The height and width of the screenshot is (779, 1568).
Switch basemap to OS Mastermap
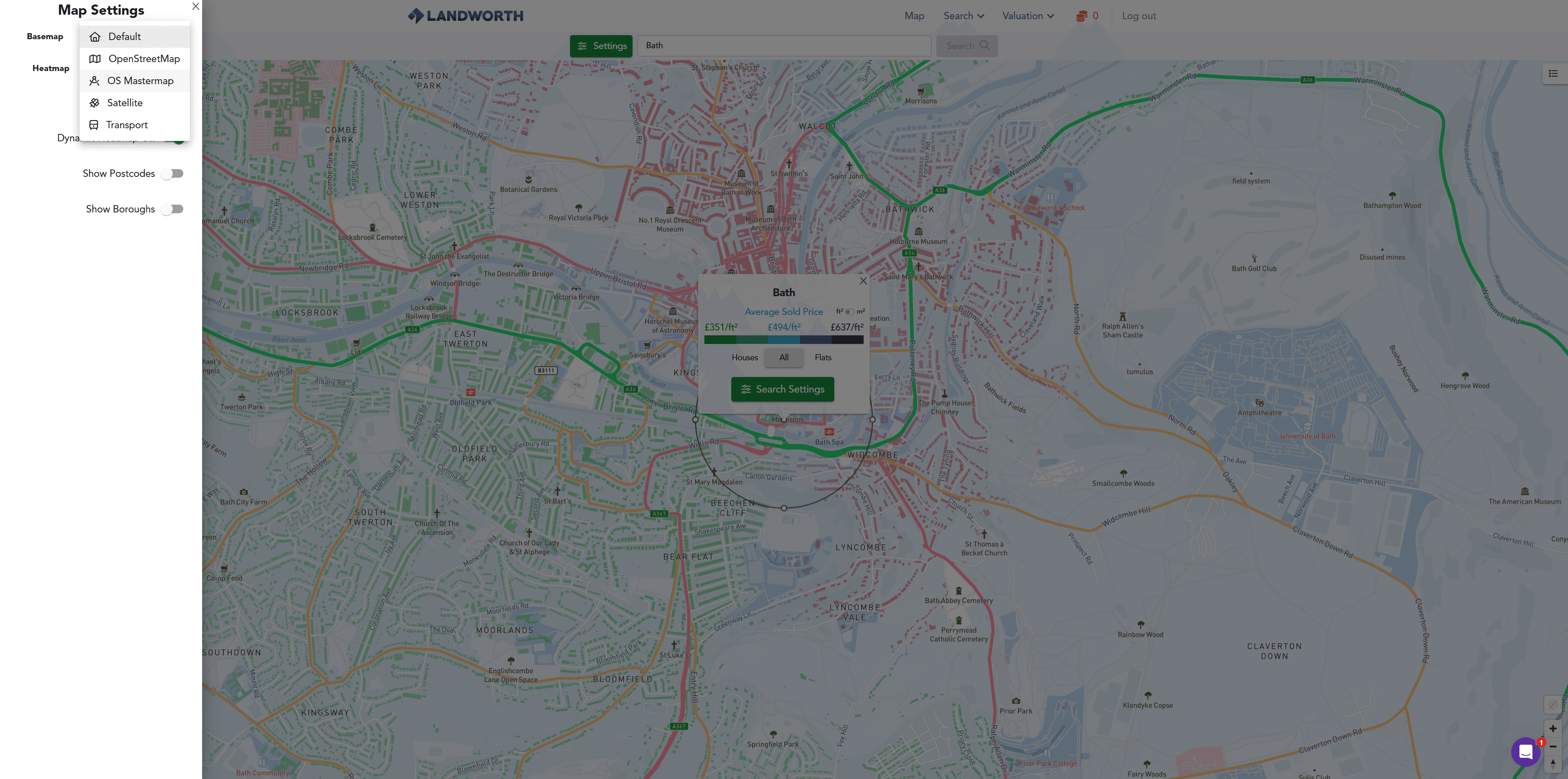(x=134, y=80)
